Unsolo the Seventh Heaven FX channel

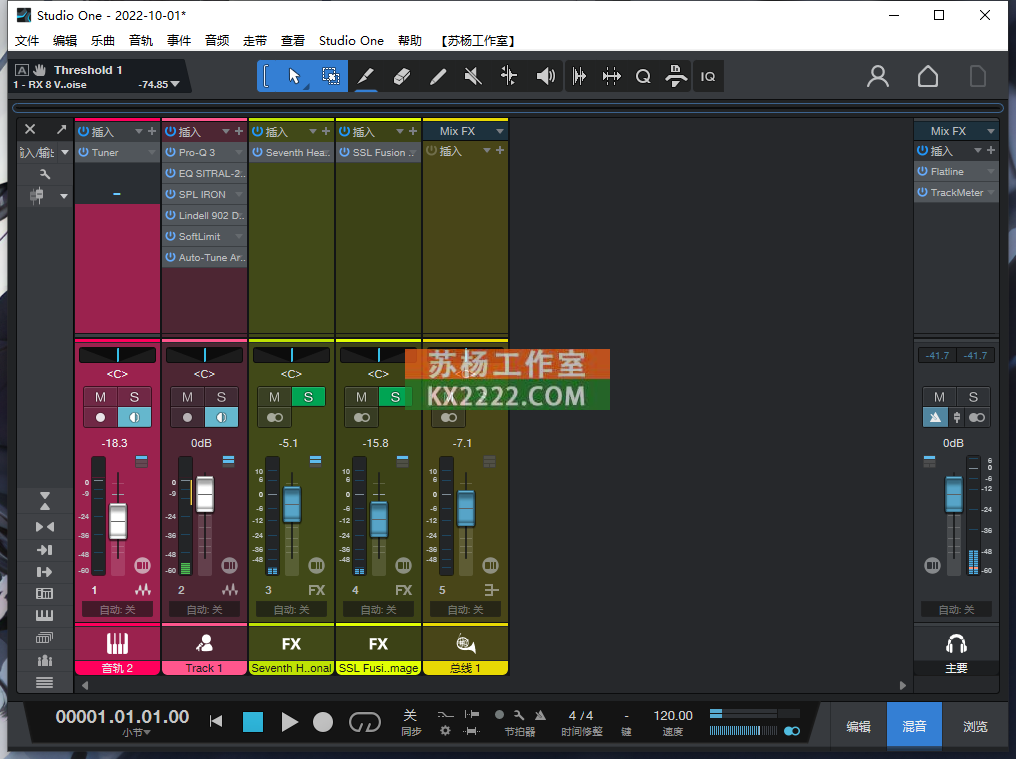[x=308, y=397]
